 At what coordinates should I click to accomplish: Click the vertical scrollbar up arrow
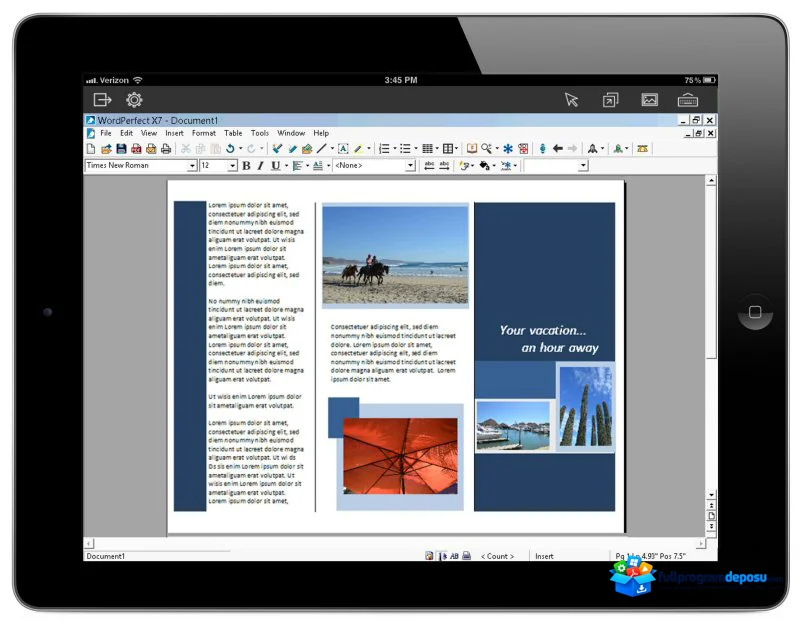(711, 181)
